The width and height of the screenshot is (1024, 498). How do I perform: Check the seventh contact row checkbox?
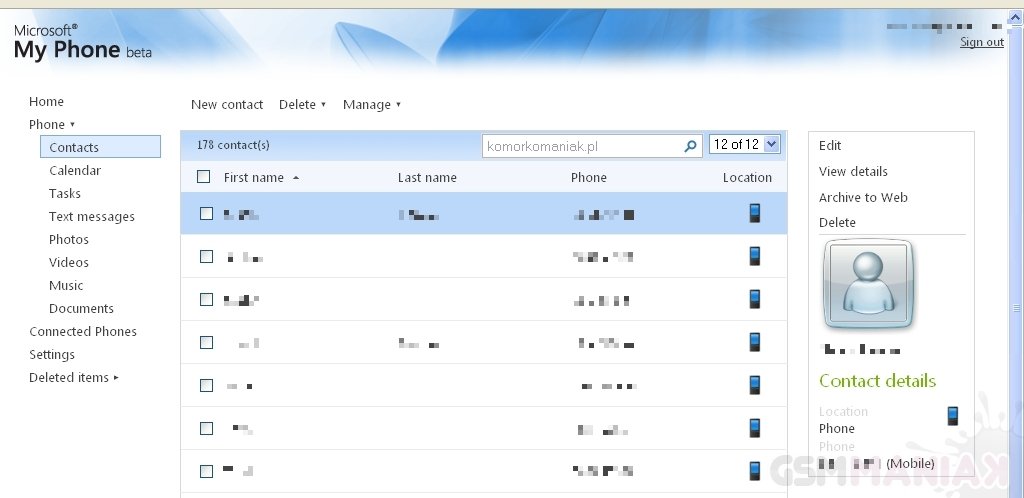[x=206, y=471]
